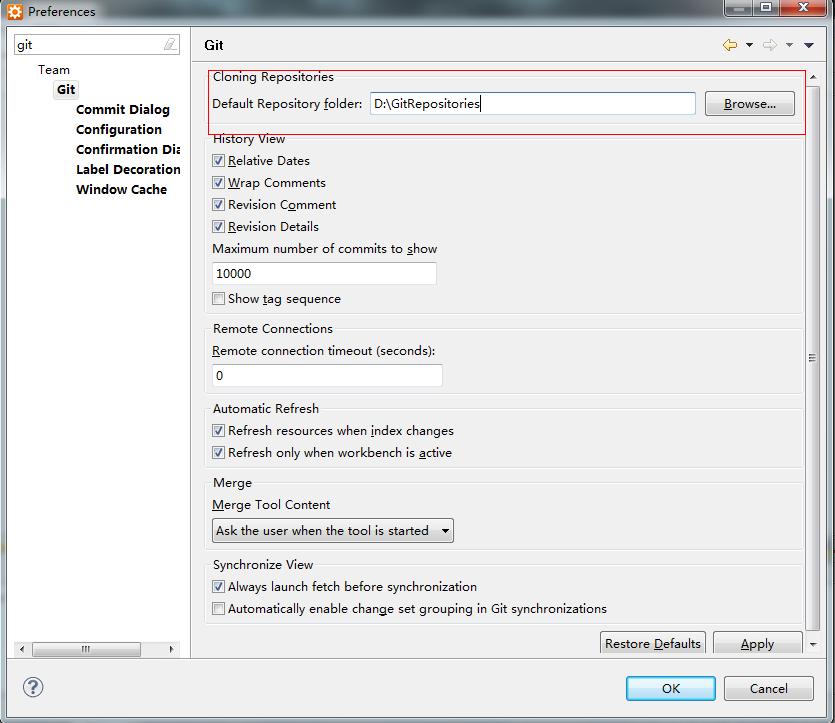This screenshot has height=723, width=835.
Task: Uncheck the Revision Details checkbox
Action: [x=218, y=226]
